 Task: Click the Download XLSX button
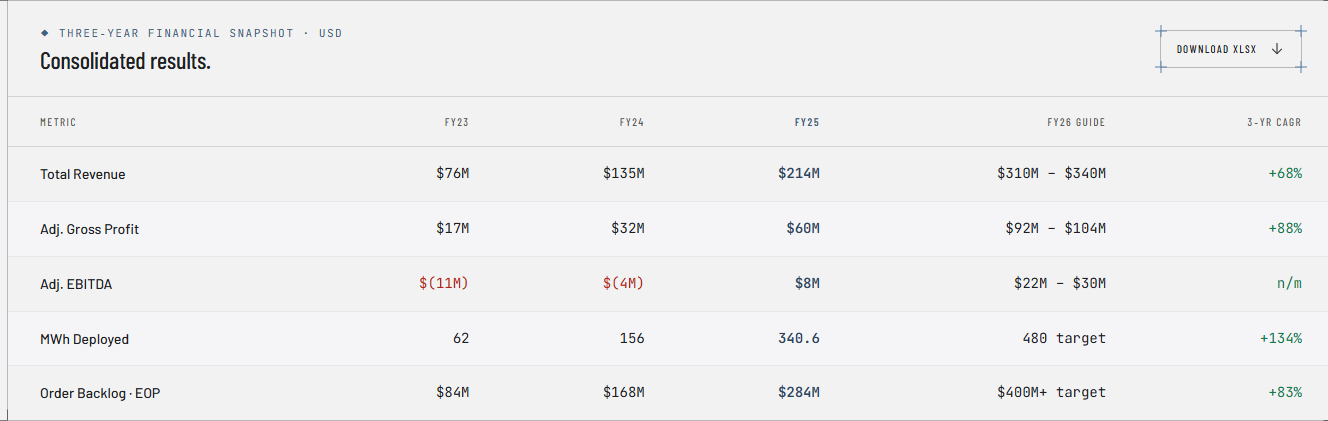pos(1230,49)
